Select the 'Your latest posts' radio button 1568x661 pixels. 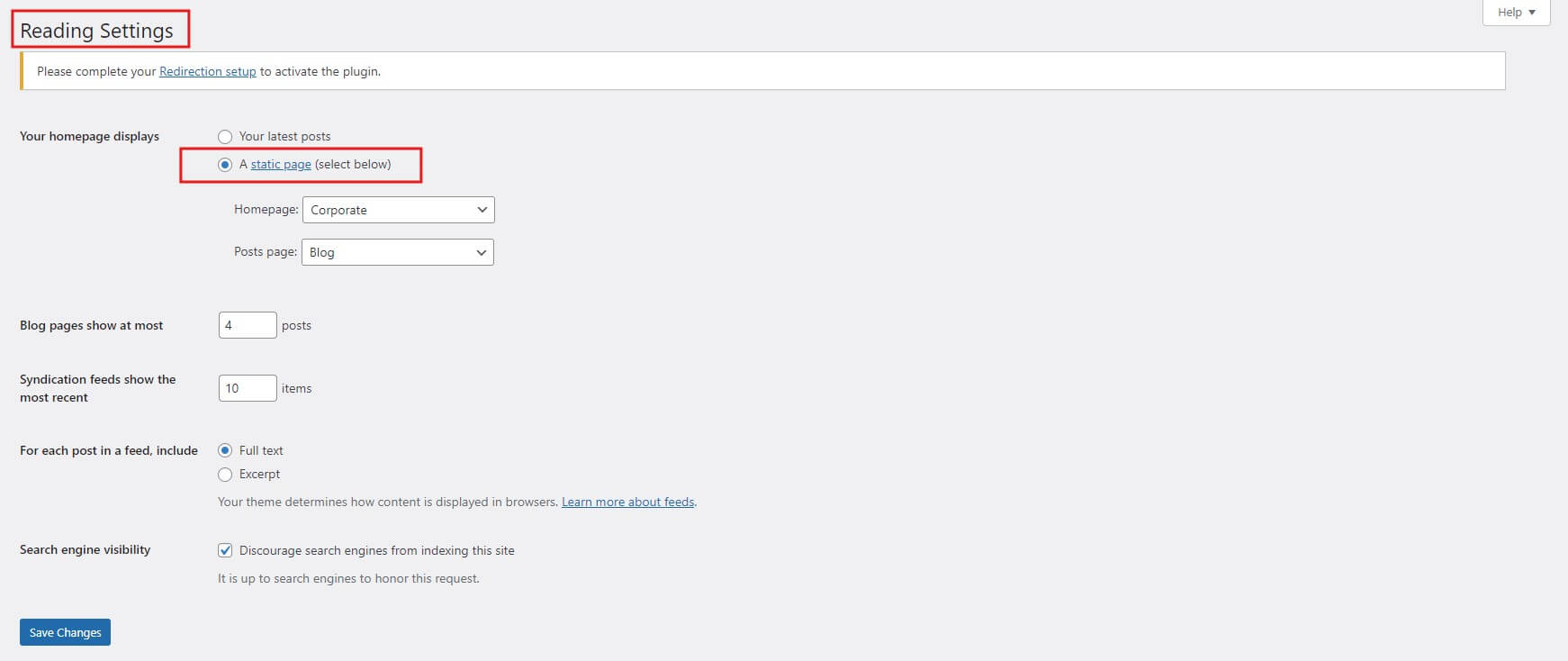click(x=225, y=137)
